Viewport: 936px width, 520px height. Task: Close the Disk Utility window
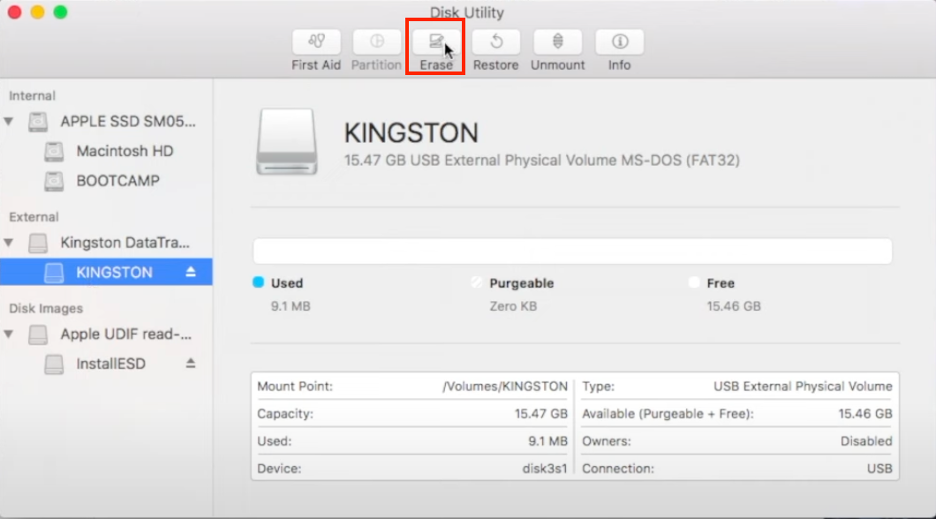tap(14, 12)
